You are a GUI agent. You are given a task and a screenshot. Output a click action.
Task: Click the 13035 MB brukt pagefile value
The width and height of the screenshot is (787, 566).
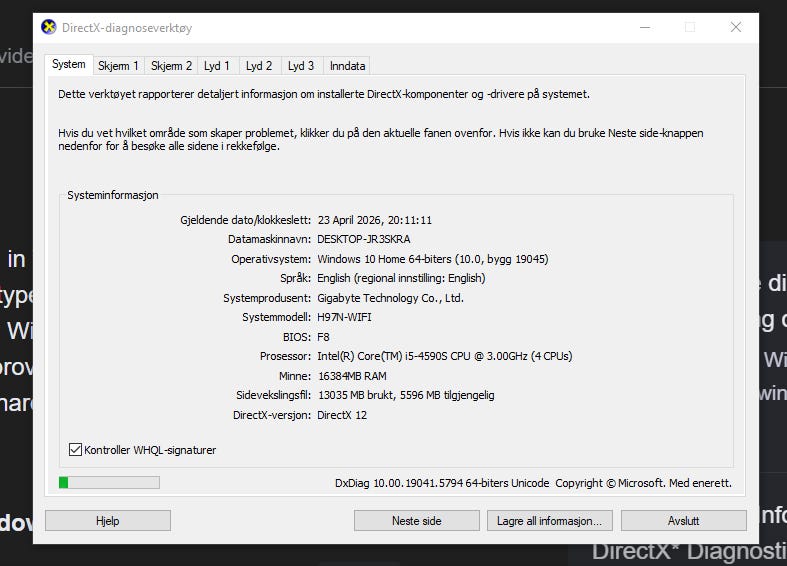pos(406,395)
